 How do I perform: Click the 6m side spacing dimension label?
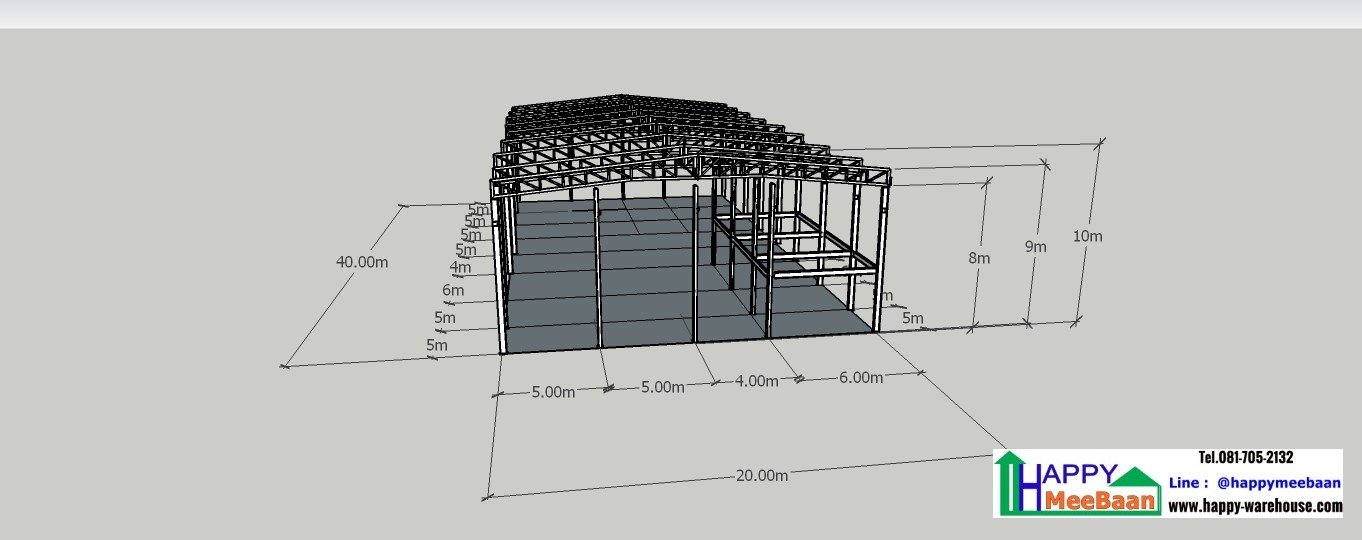(453, 291)
